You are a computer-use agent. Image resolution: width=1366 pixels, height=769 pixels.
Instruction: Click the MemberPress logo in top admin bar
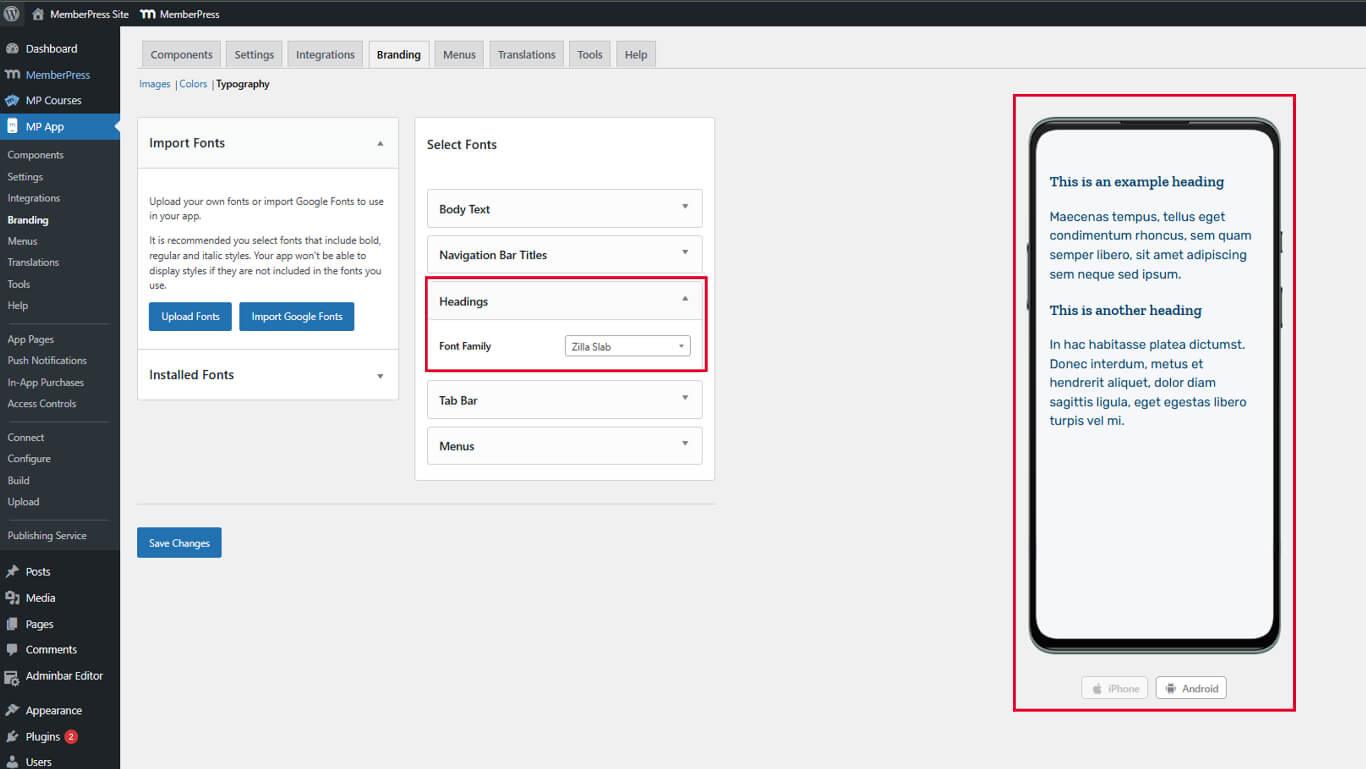pos(147,14)
